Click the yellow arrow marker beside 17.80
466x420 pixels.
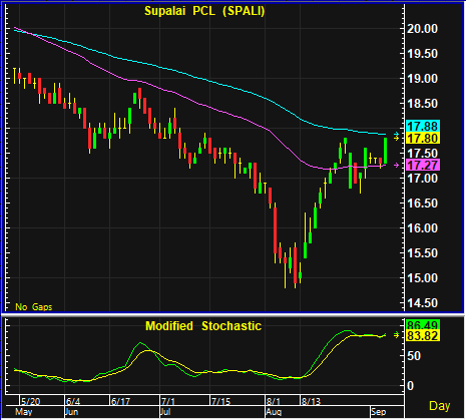pos(396,138)
